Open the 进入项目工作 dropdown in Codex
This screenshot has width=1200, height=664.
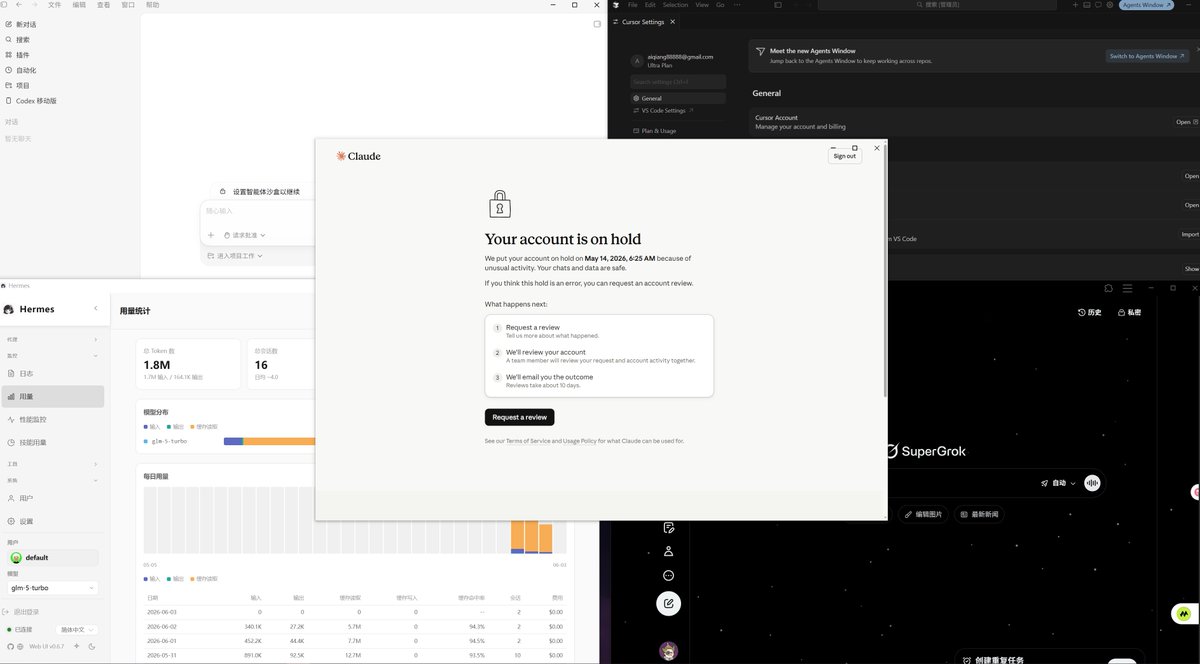(235, 256)
